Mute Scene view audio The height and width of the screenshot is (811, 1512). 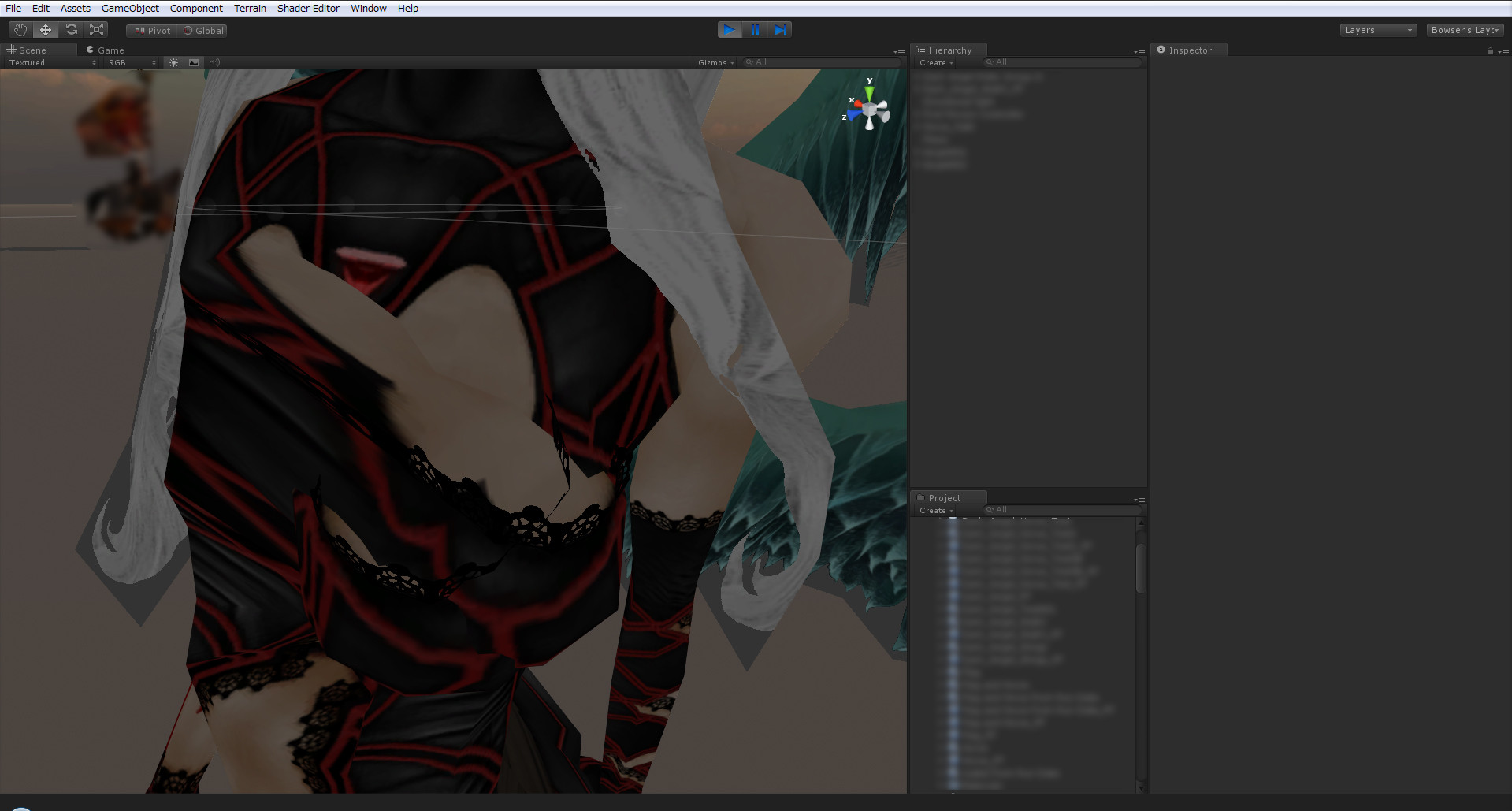(x=215, y=62)
